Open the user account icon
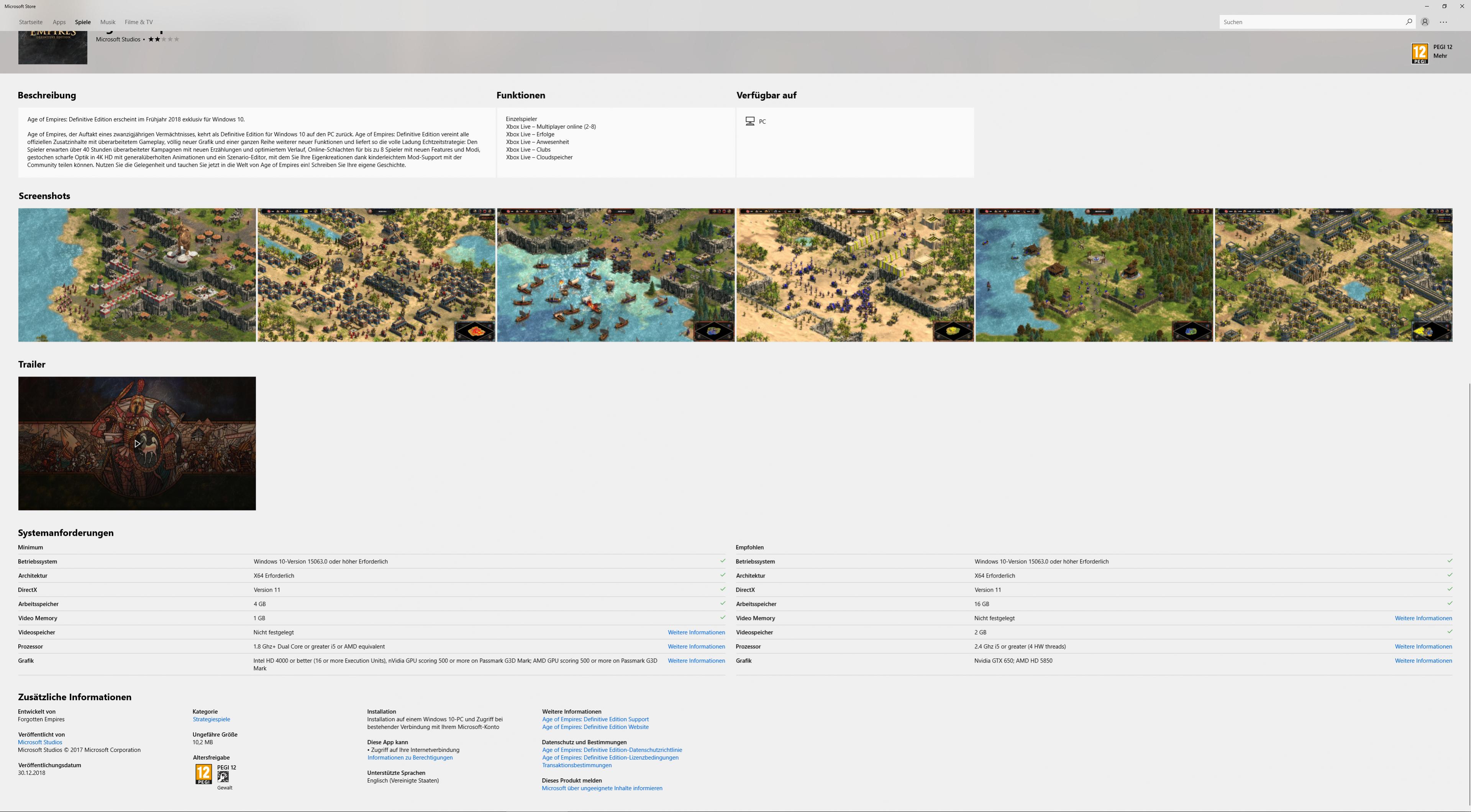Image resolution: width=1471 pixels, height=812 pixels. pos(1425,22)
